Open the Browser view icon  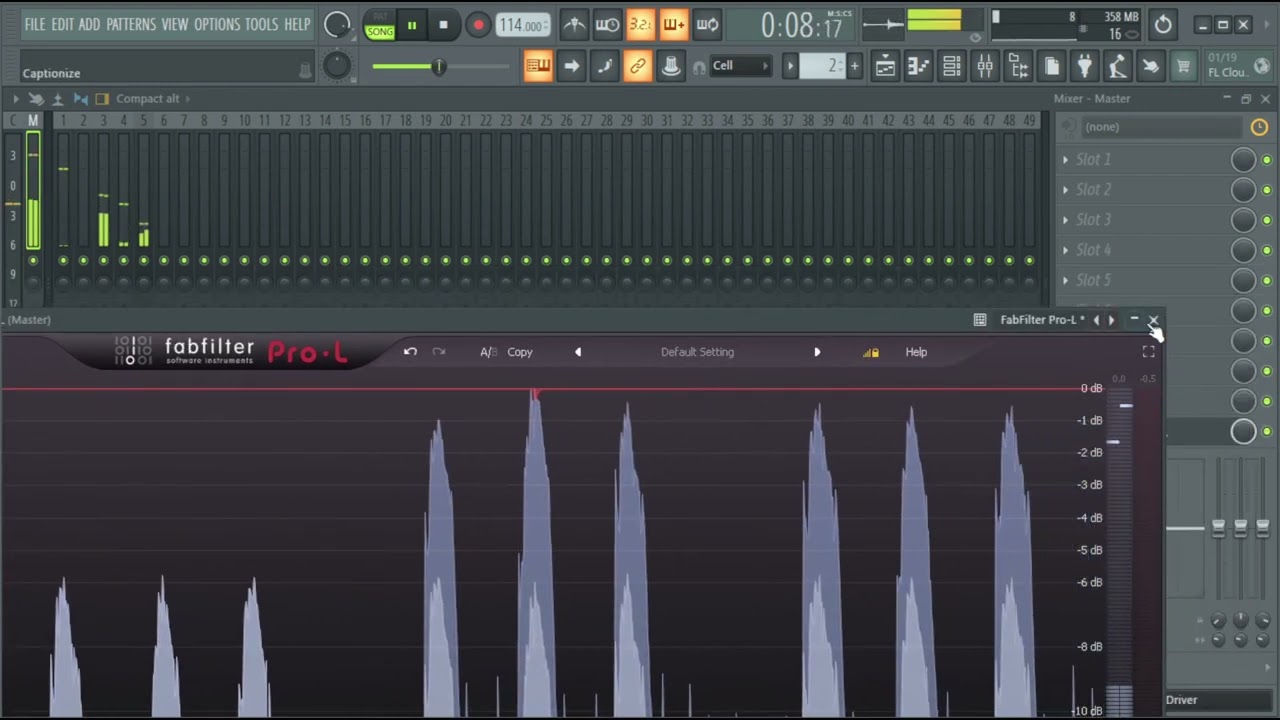1018,67
